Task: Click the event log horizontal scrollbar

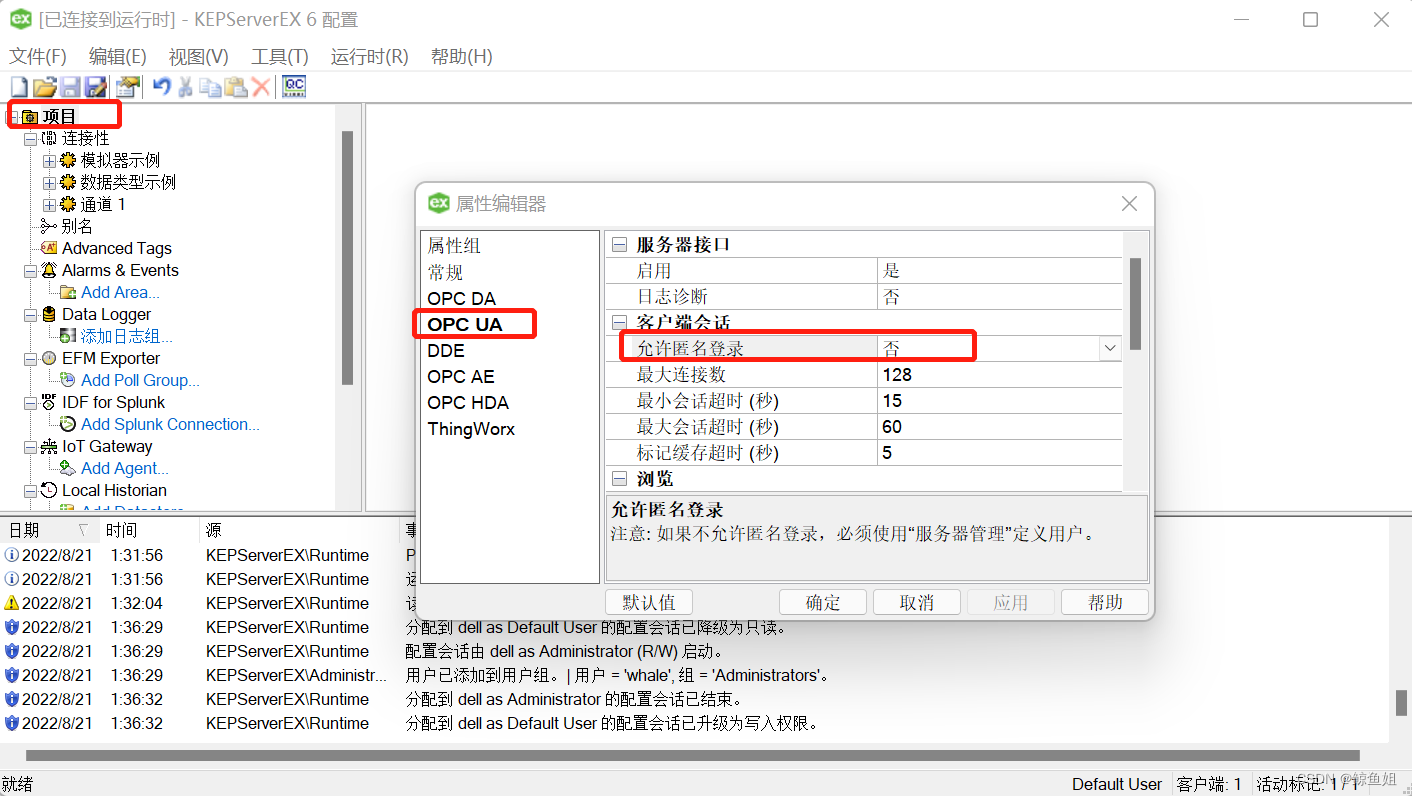Action: click(x=693, y=756)
